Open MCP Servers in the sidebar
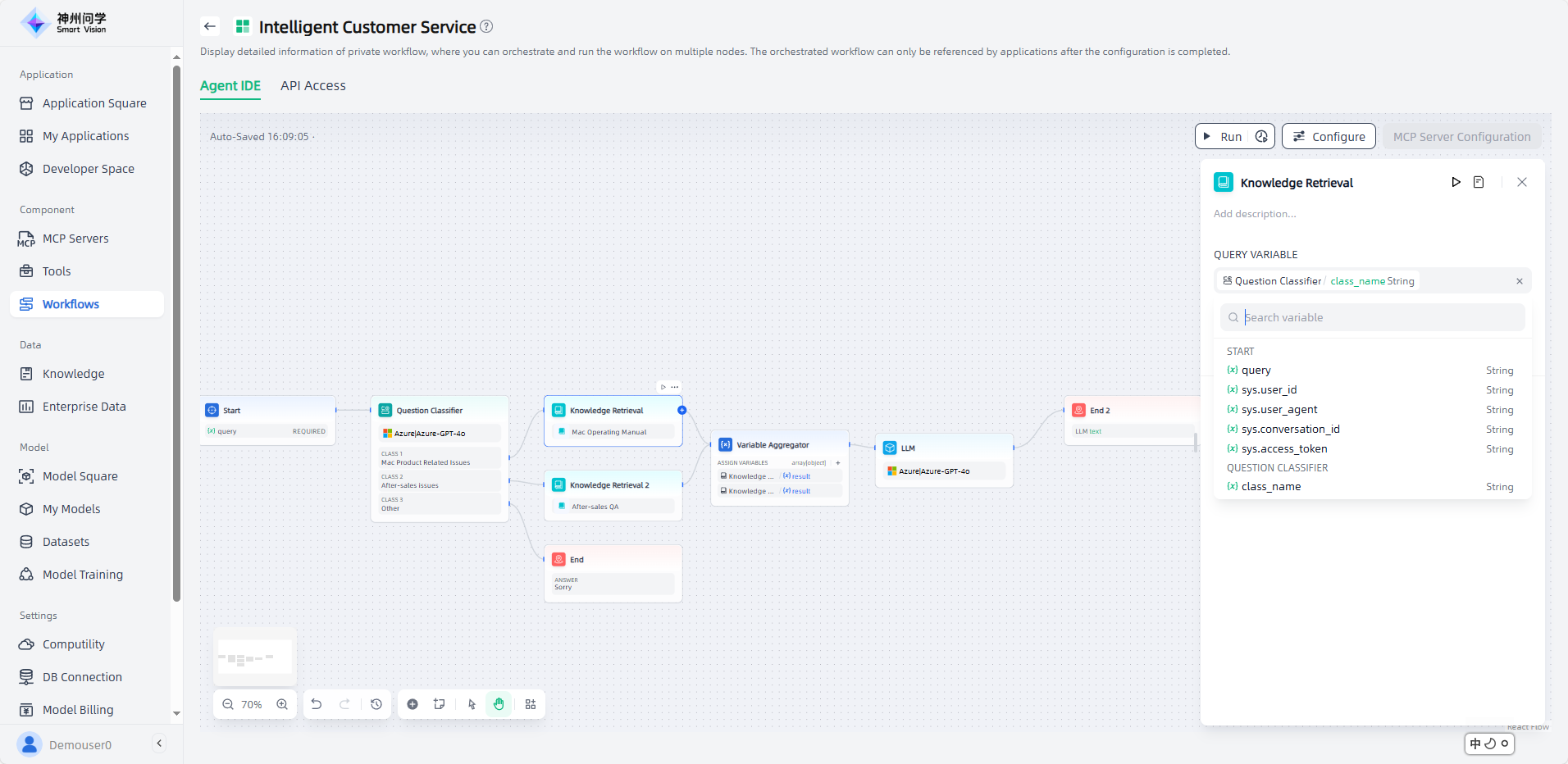Viewport: 1568px width, 764px height. coord(75,239)
